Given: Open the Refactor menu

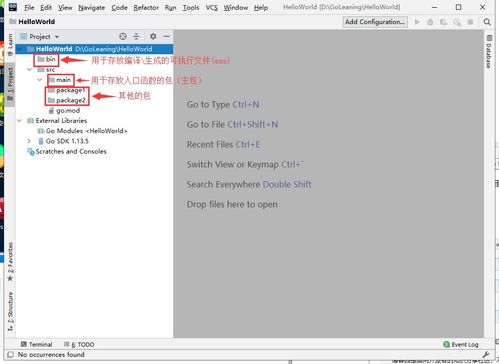Looking at the screenshot, I should pyautogui.click(x=146, y=7).
